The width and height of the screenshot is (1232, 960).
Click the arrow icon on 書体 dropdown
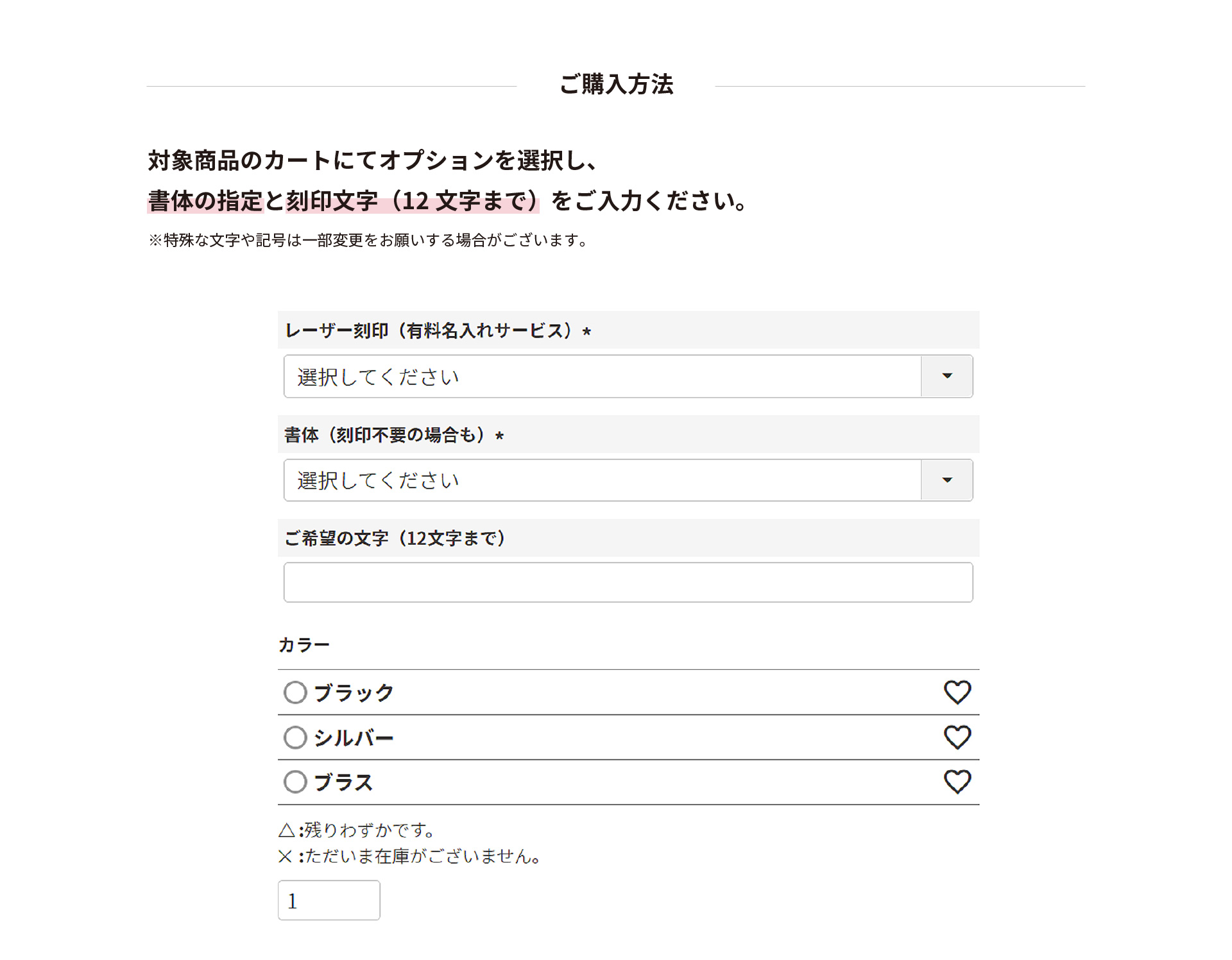[946, 480]
